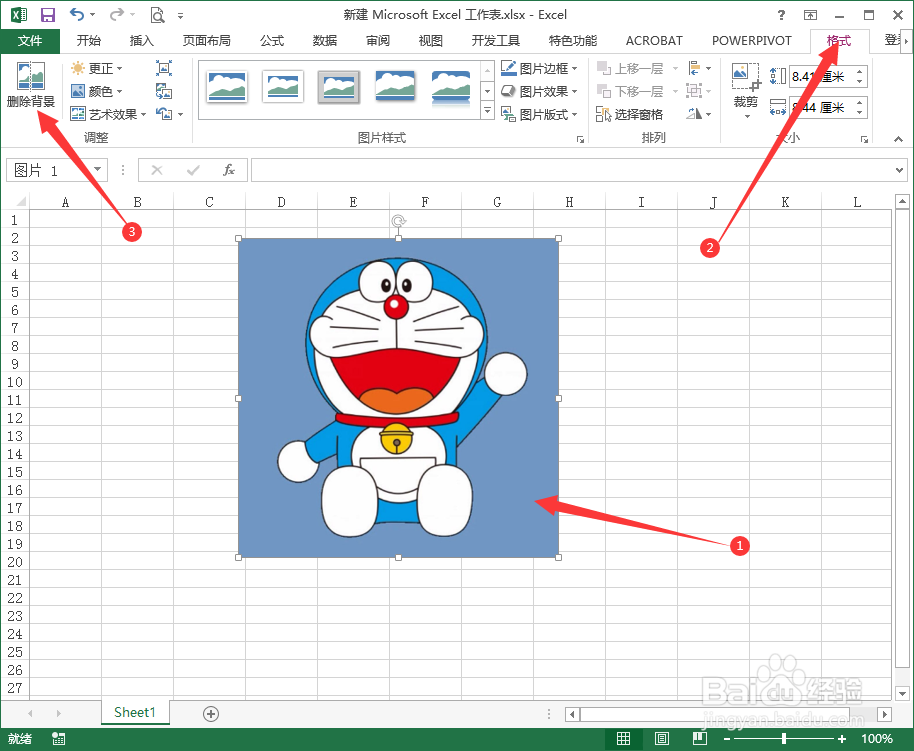Switch to the Data (数据) tab

coord(325,40)
